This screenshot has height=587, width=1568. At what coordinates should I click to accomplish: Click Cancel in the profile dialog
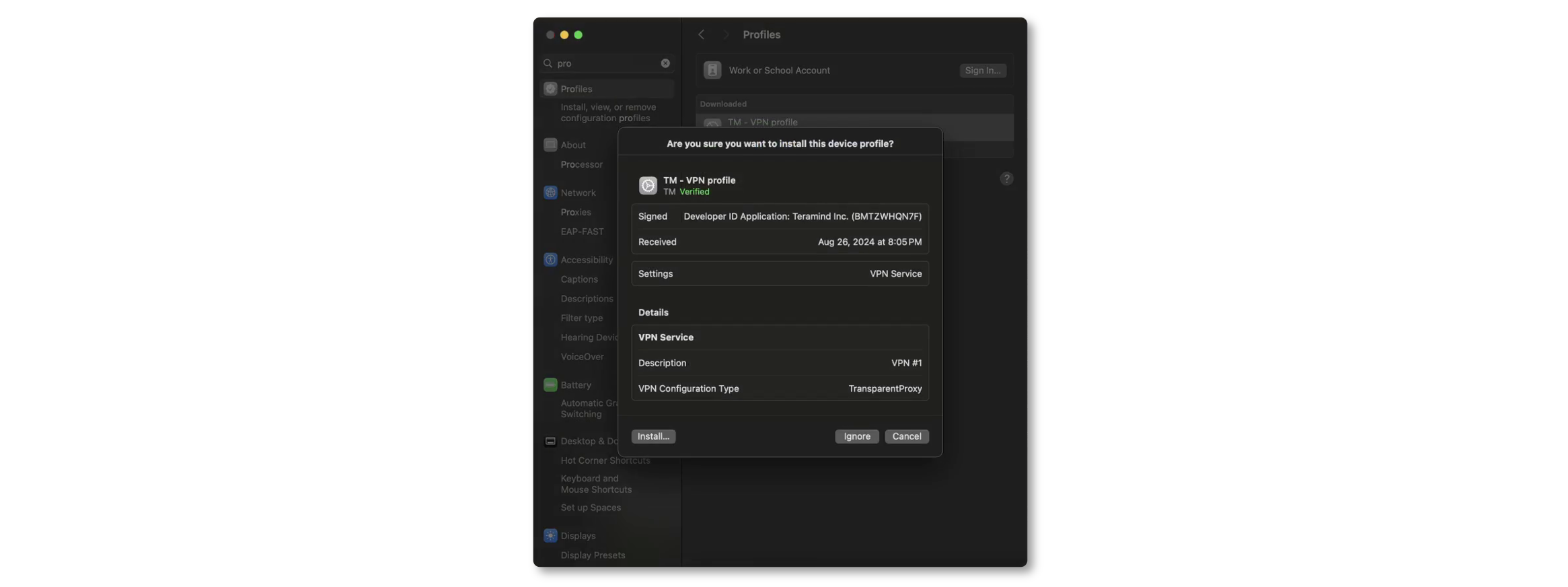[x=906, y=436]
